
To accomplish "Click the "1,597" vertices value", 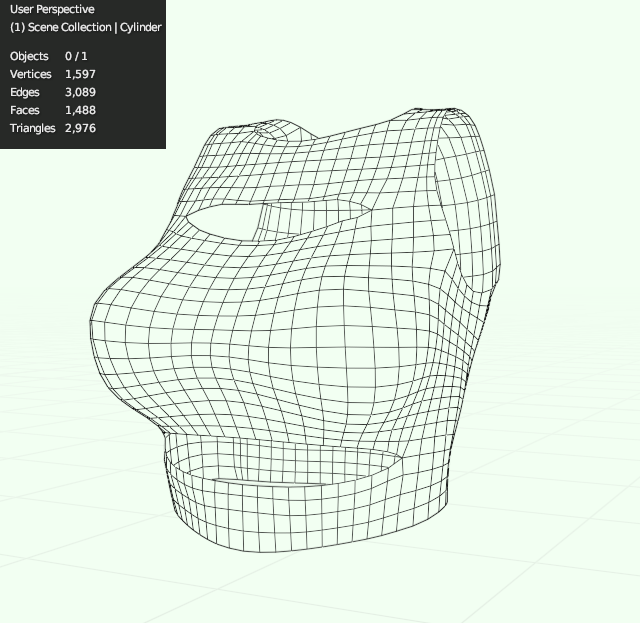I will (80, 74).
